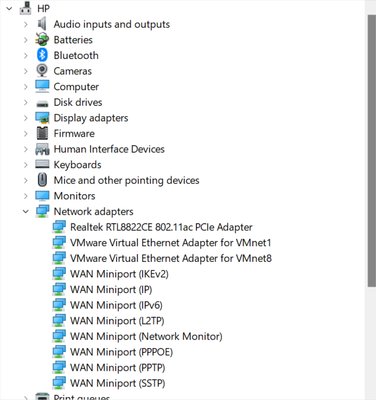Collapse the Network adapters category

point(26,211)
